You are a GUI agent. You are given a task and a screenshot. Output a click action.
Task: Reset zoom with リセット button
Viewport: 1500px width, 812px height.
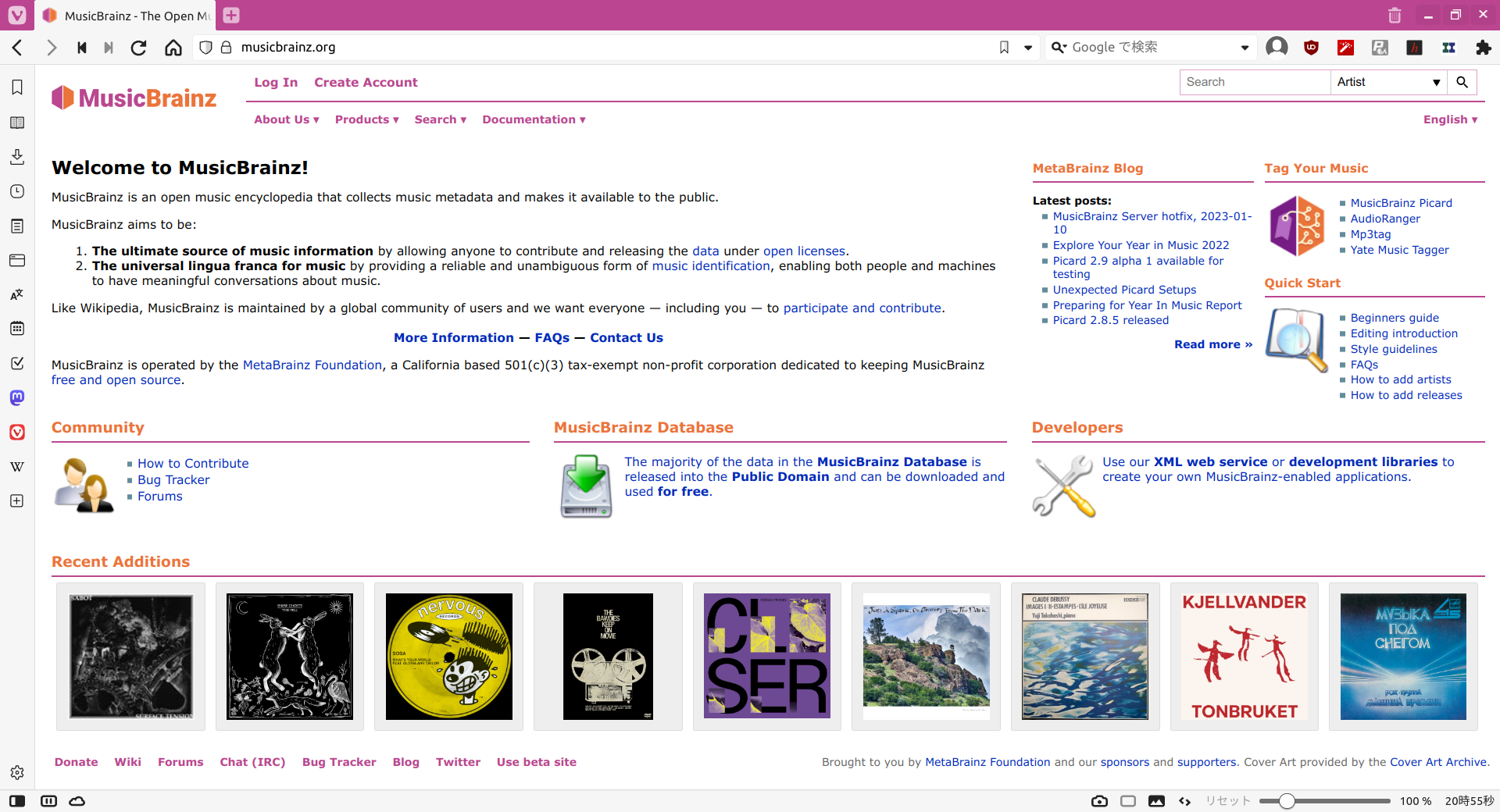1228,801
